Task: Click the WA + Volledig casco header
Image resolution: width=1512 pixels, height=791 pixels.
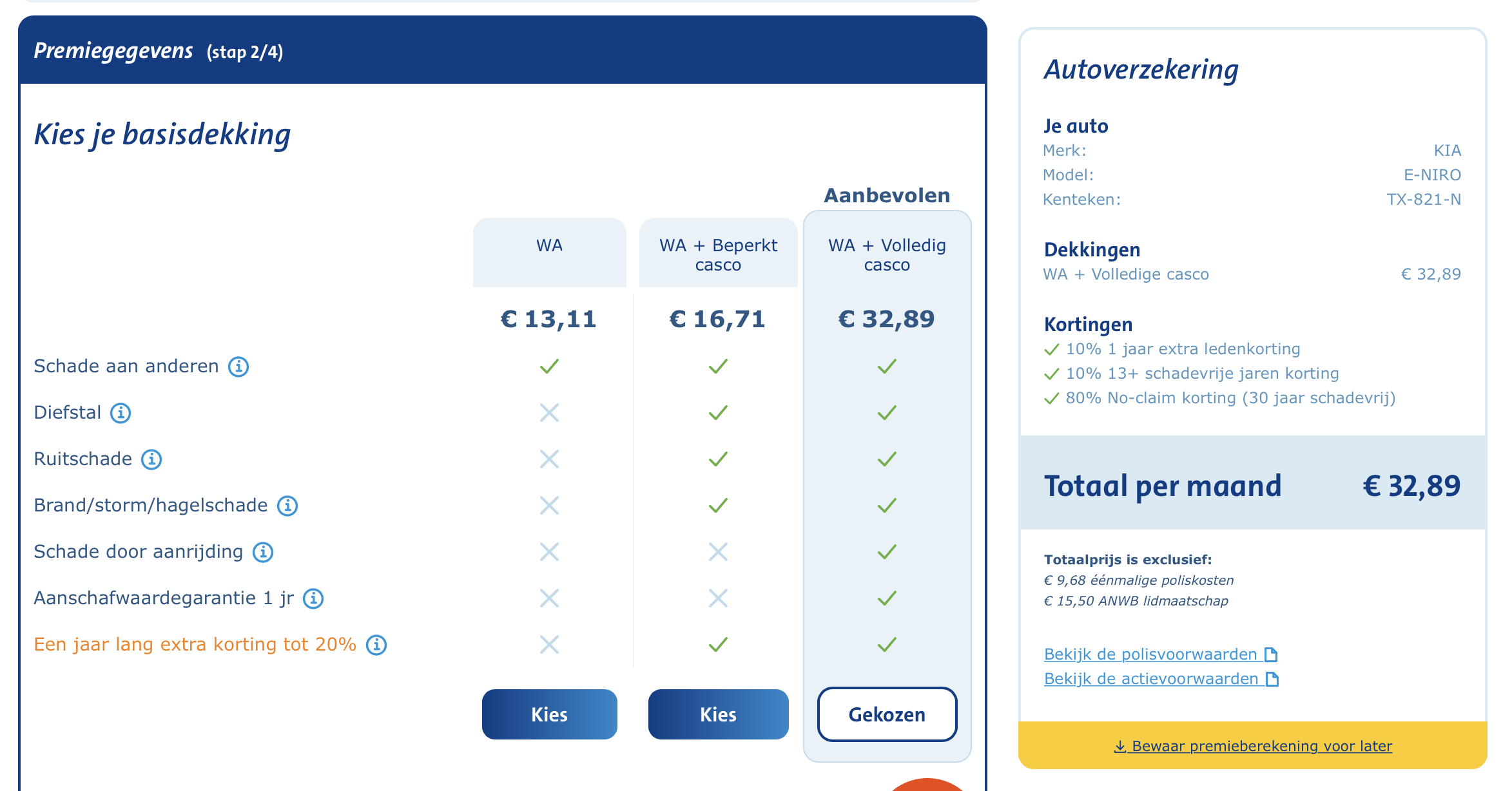Action: (887, 255)
